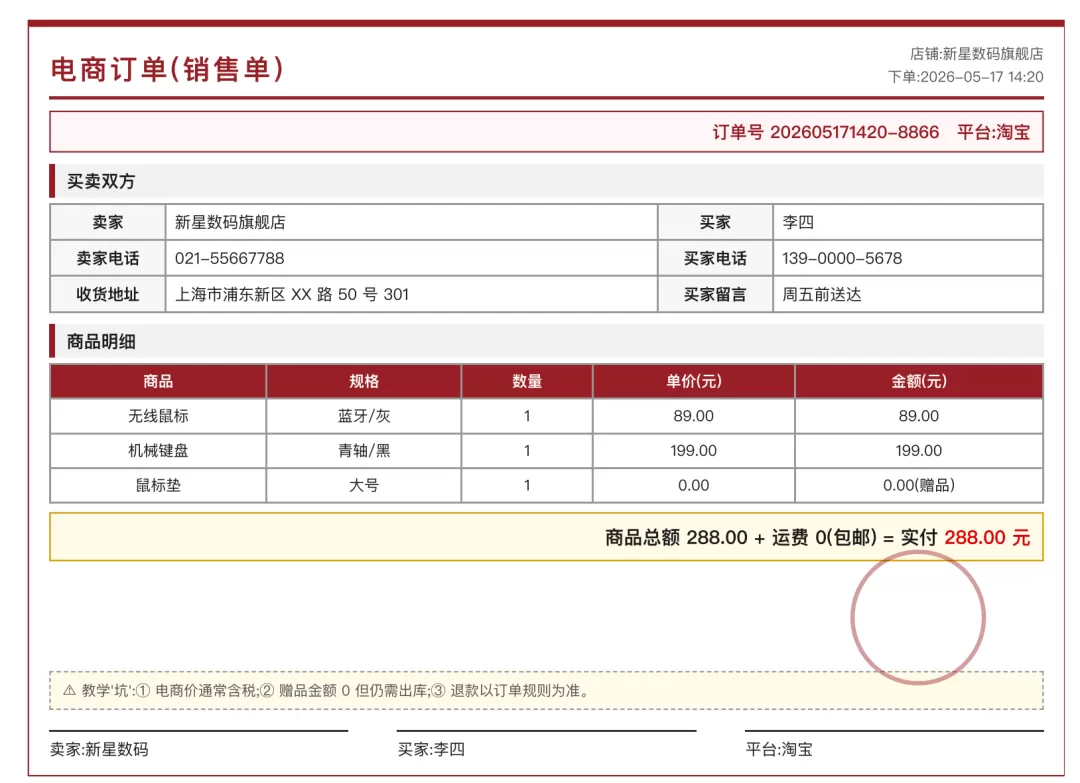The width and height of the screenshot is (1080, 783).
Task: Click 商品总额 288.00 in summary bar
Action: (676, 537)
